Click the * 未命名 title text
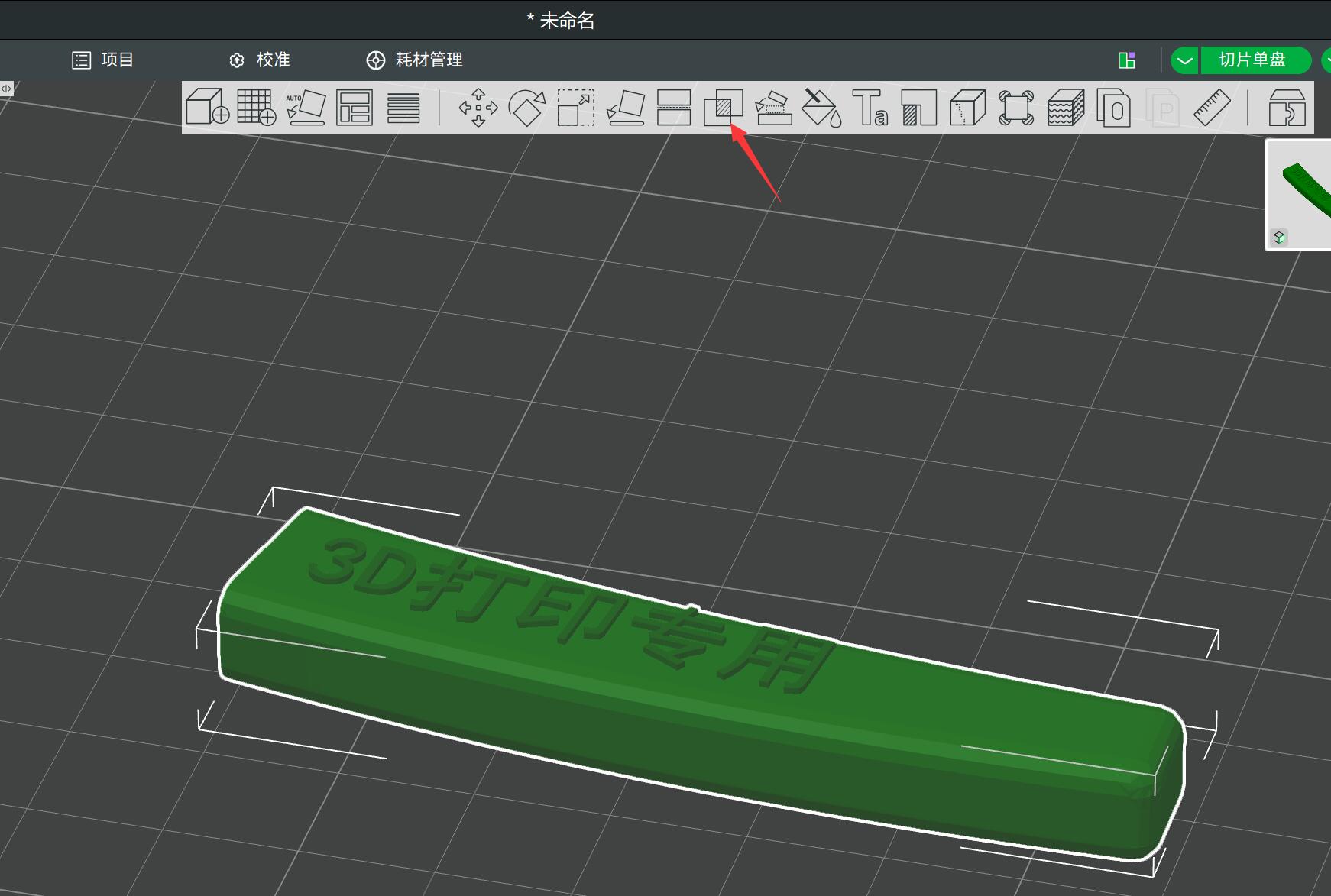Image resolution: width=1331 pixels, height=896 pixels. coord(561,21)
